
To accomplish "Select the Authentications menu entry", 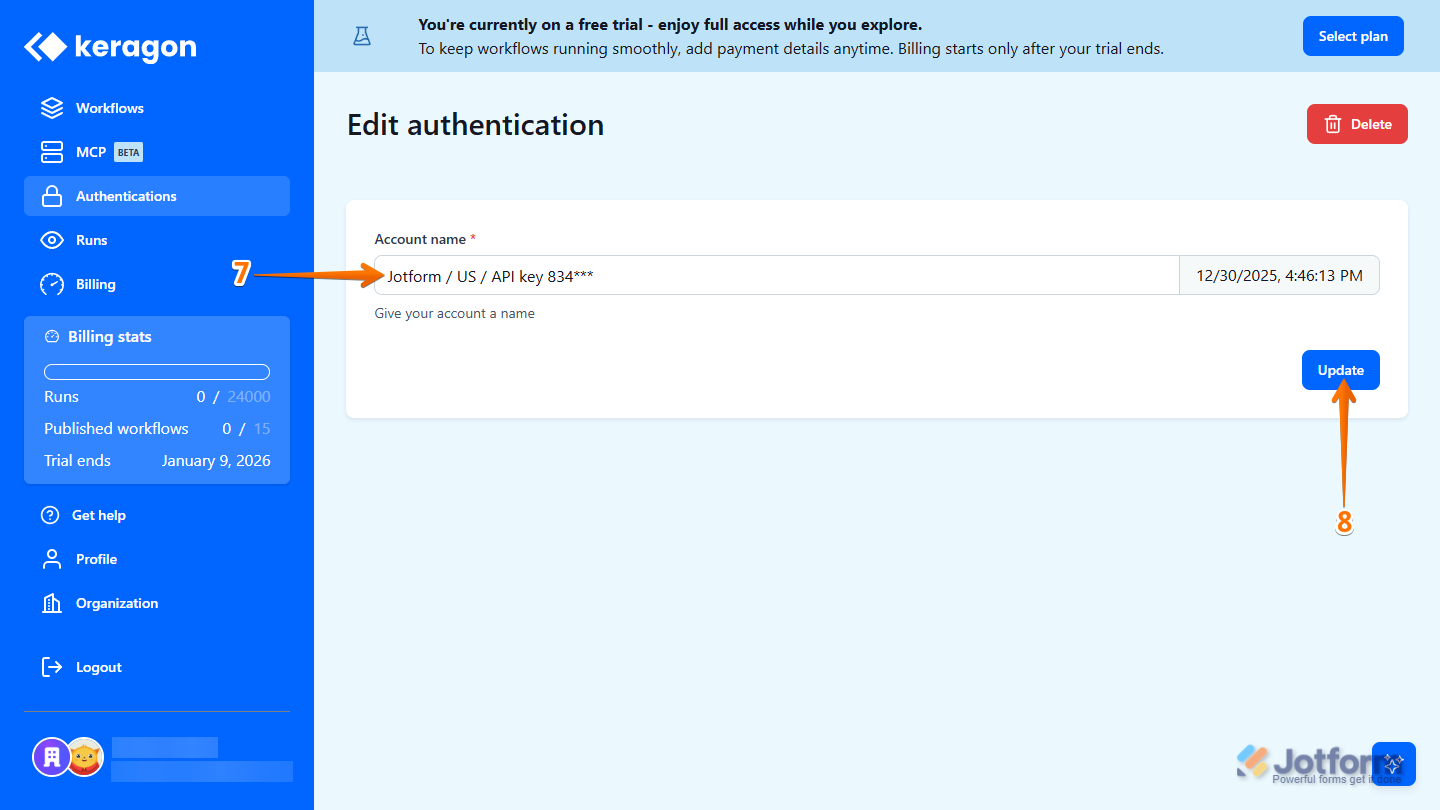I will coord(126,196).
